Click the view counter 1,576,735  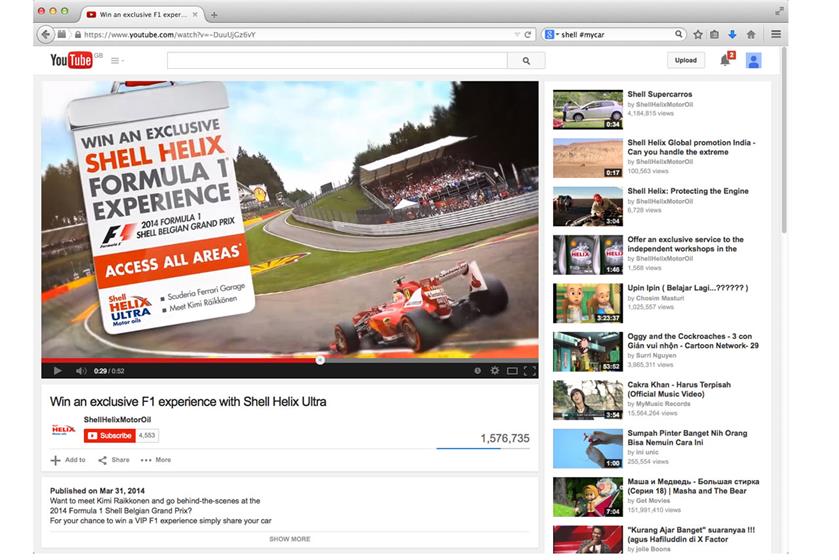pyautogui.click(x=505, y=438)
